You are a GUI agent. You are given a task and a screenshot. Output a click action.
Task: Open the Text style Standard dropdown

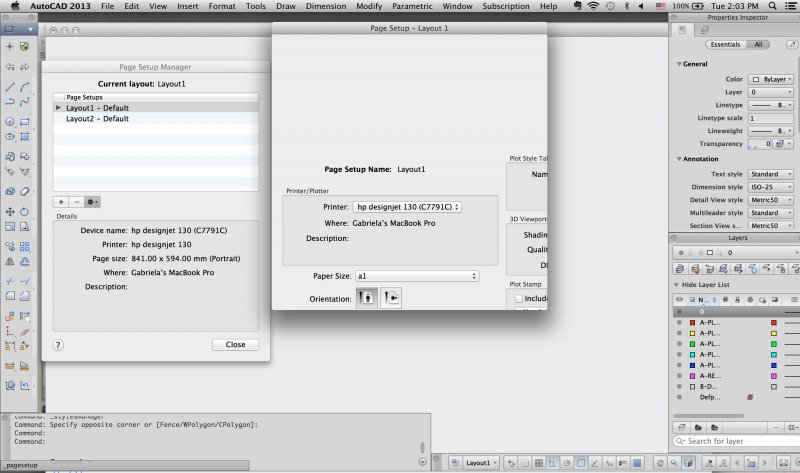(x=771, y=174)
